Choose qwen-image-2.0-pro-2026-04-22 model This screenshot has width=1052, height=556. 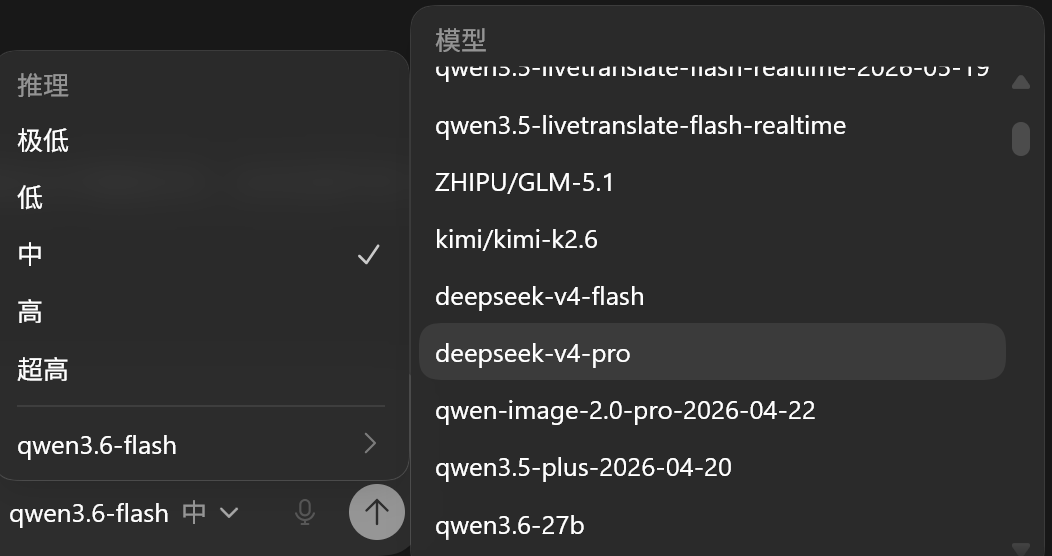[x=712, y=409]
